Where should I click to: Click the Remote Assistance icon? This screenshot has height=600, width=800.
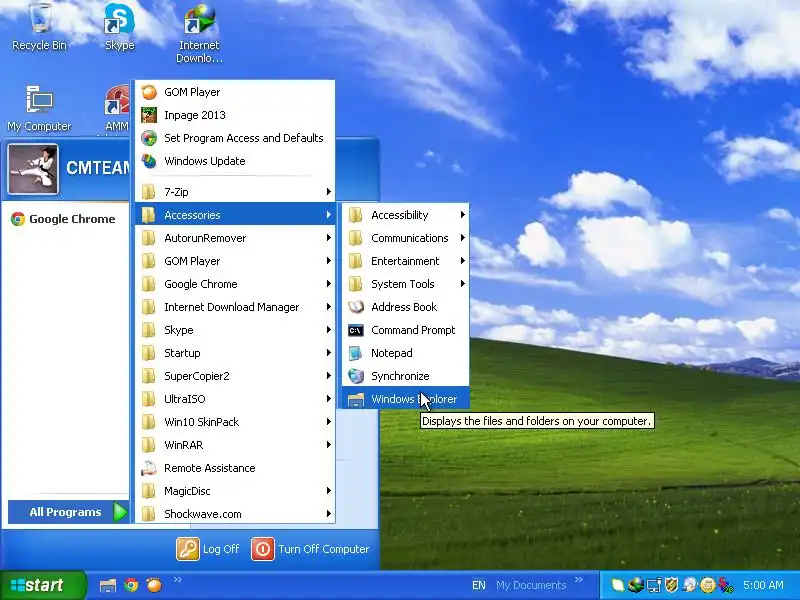[149, 468]
